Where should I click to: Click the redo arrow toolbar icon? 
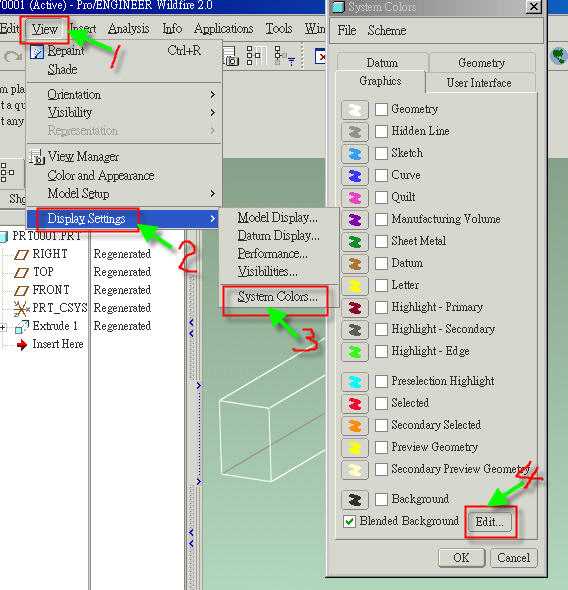pyautogui.click(x=12, y=57)
